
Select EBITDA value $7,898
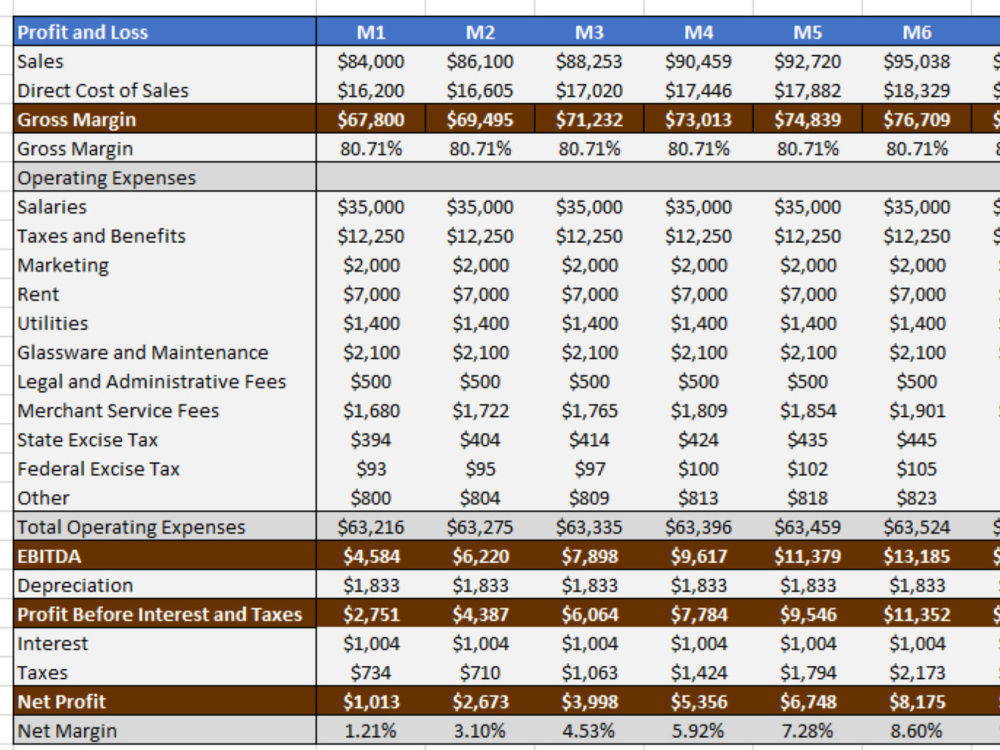click(589, 556)
